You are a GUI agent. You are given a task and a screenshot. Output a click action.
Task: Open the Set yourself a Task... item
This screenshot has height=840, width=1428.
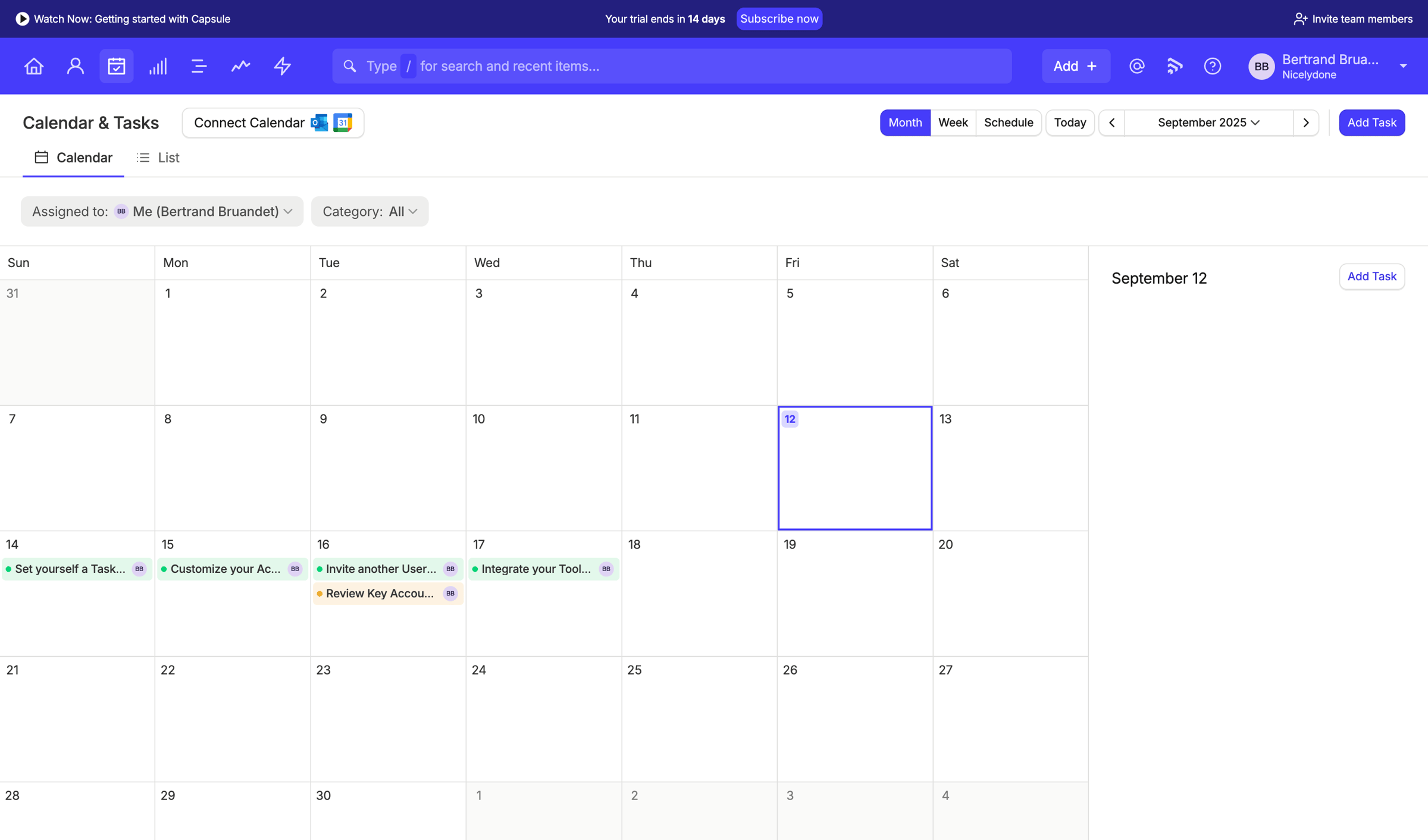point(77,569)
